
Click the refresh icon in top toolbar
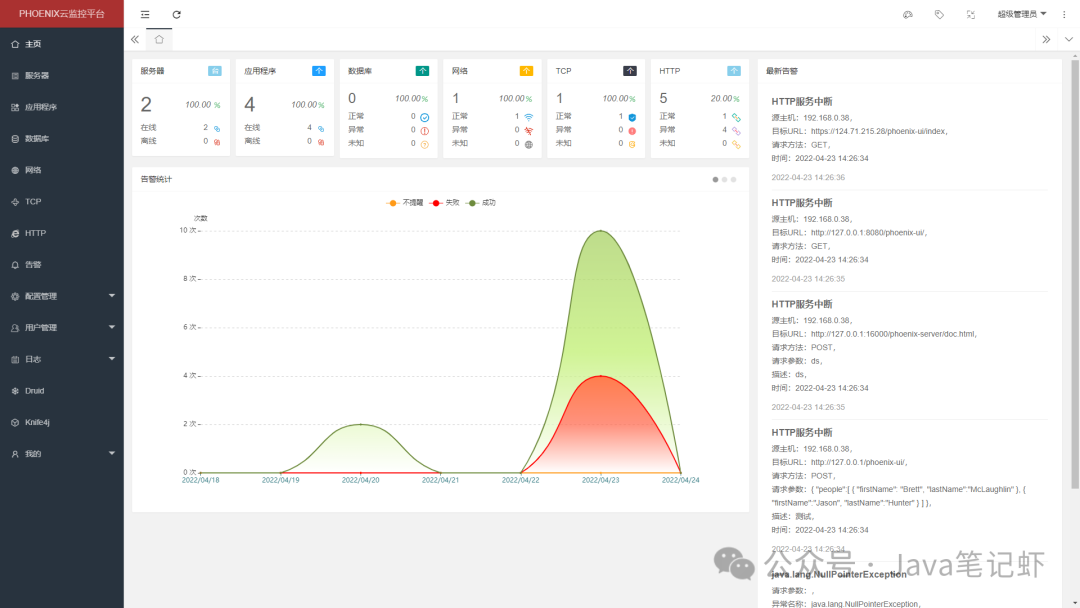click(176, 14)
